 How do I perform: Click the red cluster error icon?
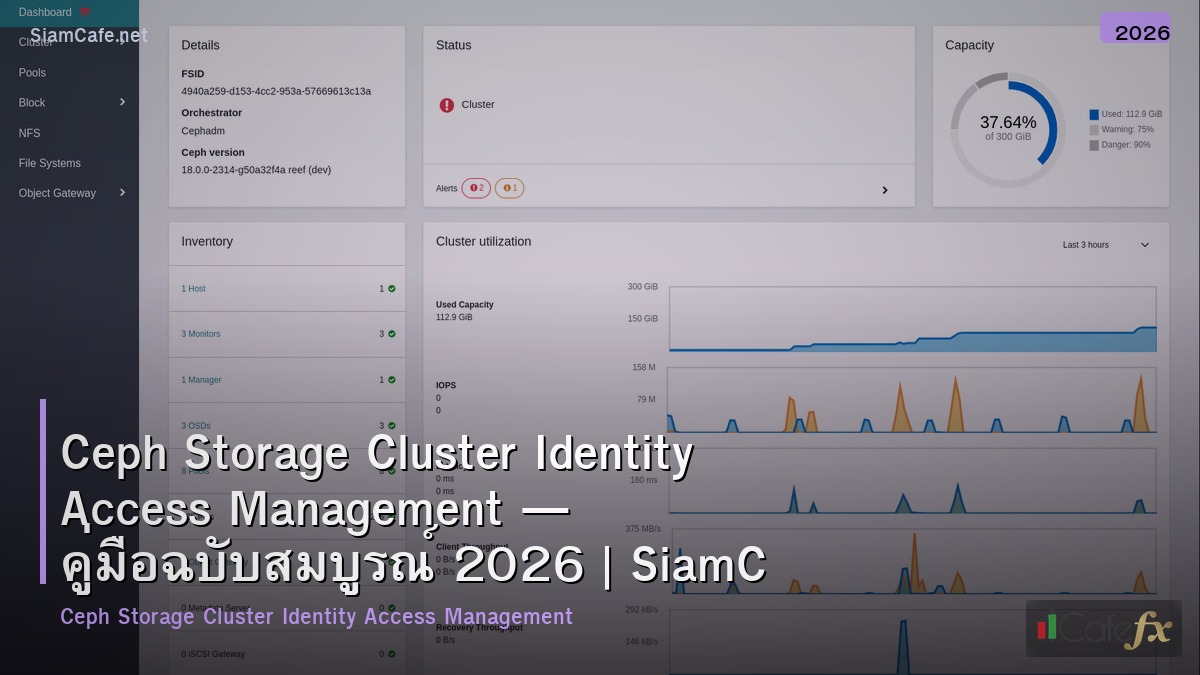(x=447, y=105)
